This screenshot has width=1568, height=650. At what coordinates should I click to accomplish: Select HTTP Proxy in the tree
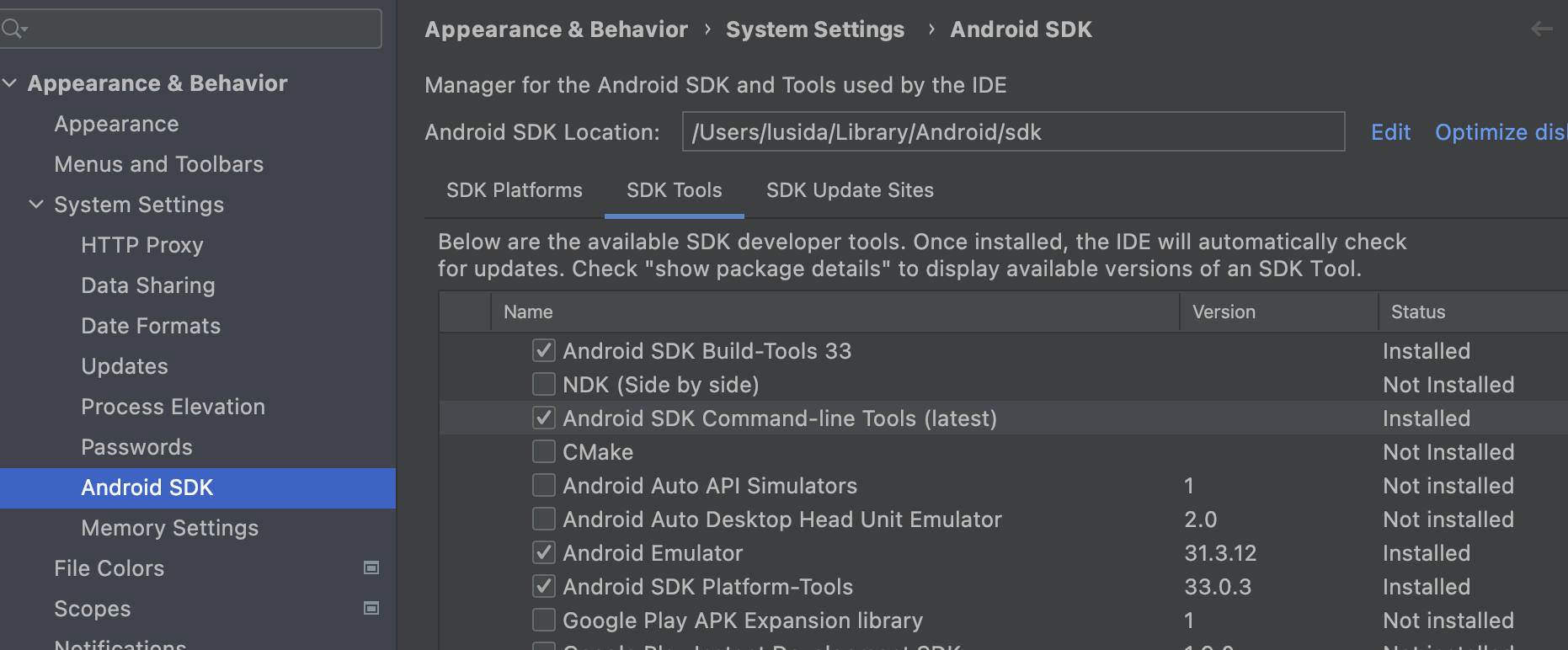click(x=142, y=245)
